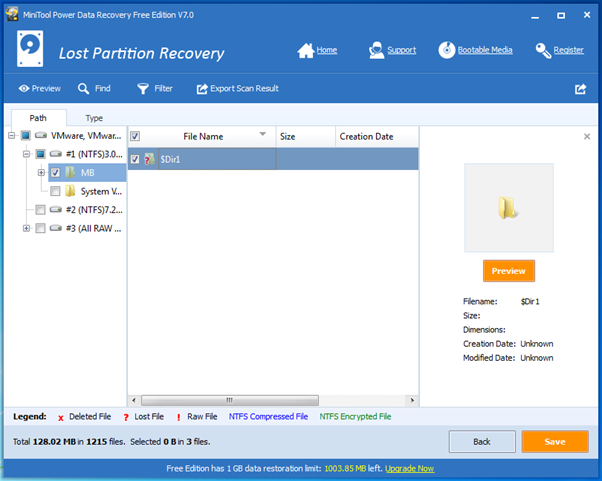Click the File Name sort arrow

pos(263,134)
